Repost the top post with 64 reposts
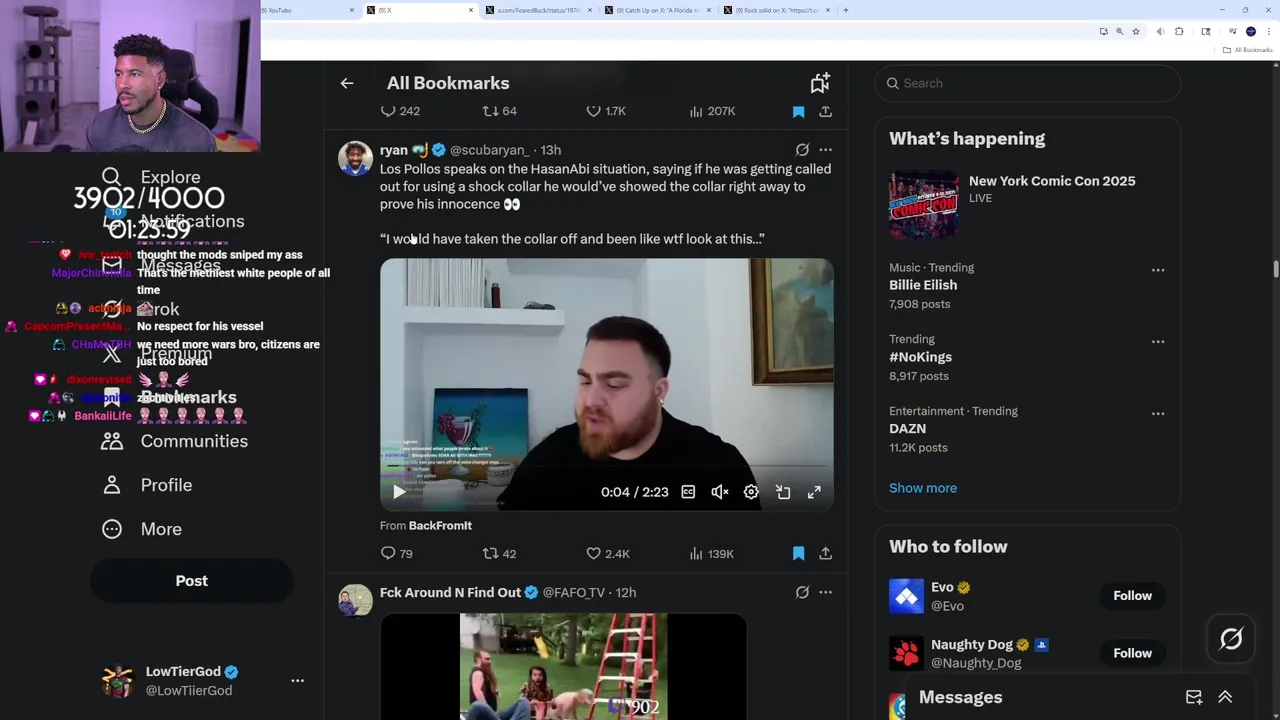 coord(499,111)
